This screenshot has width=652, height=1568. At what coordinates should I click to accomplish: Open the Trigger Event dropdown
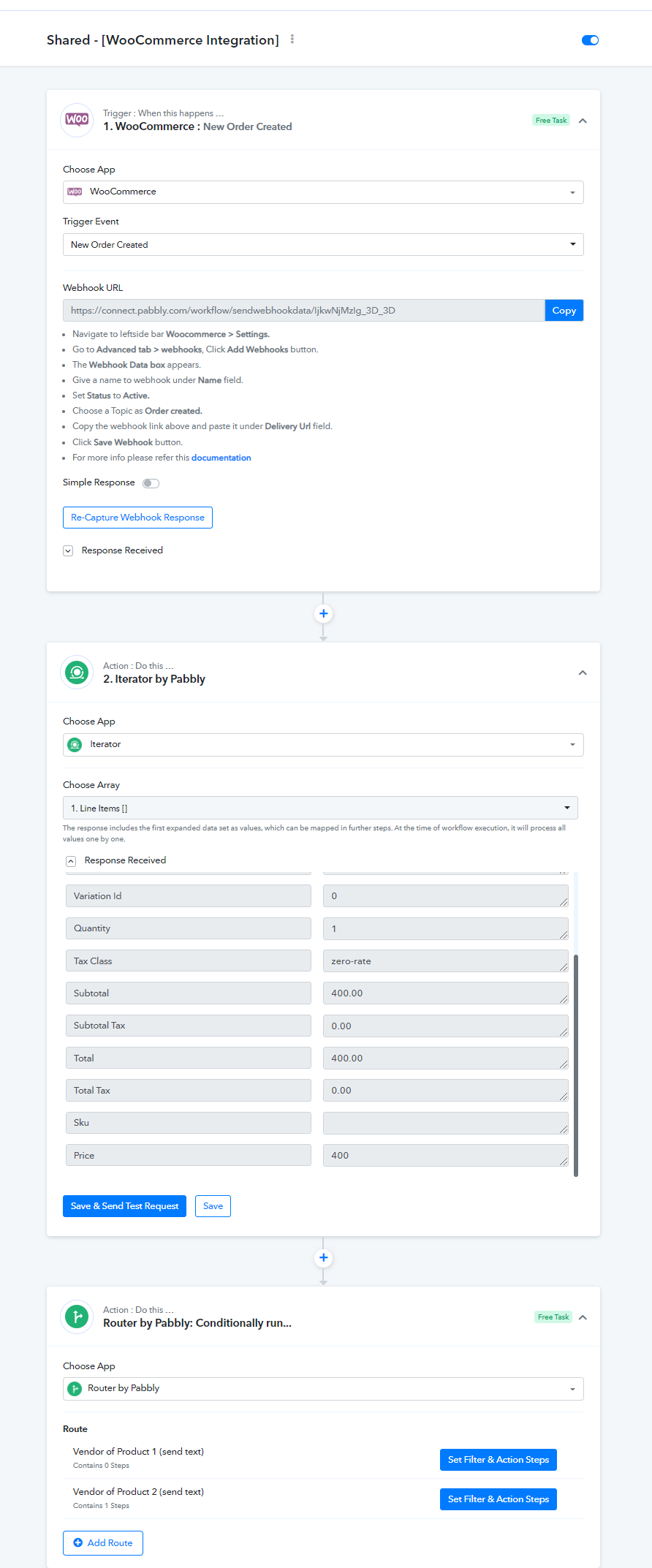[x=323, y=245]
